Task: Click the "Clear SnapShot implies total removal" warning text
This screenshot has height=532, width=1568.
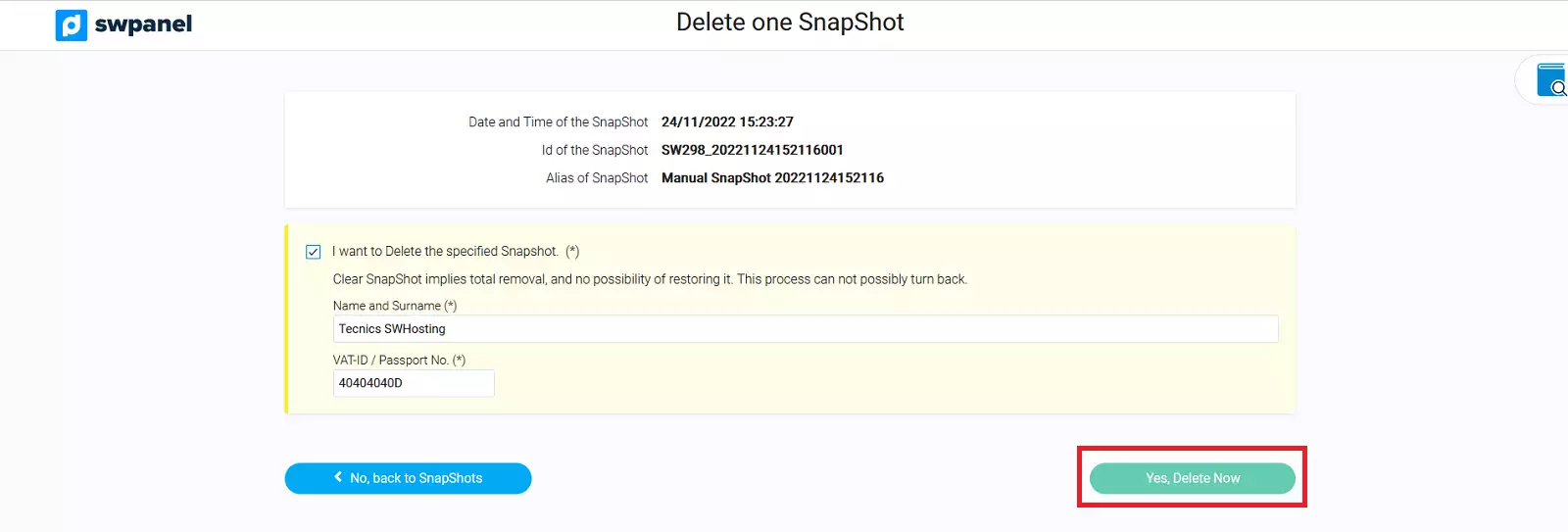Action: (649, 279)
